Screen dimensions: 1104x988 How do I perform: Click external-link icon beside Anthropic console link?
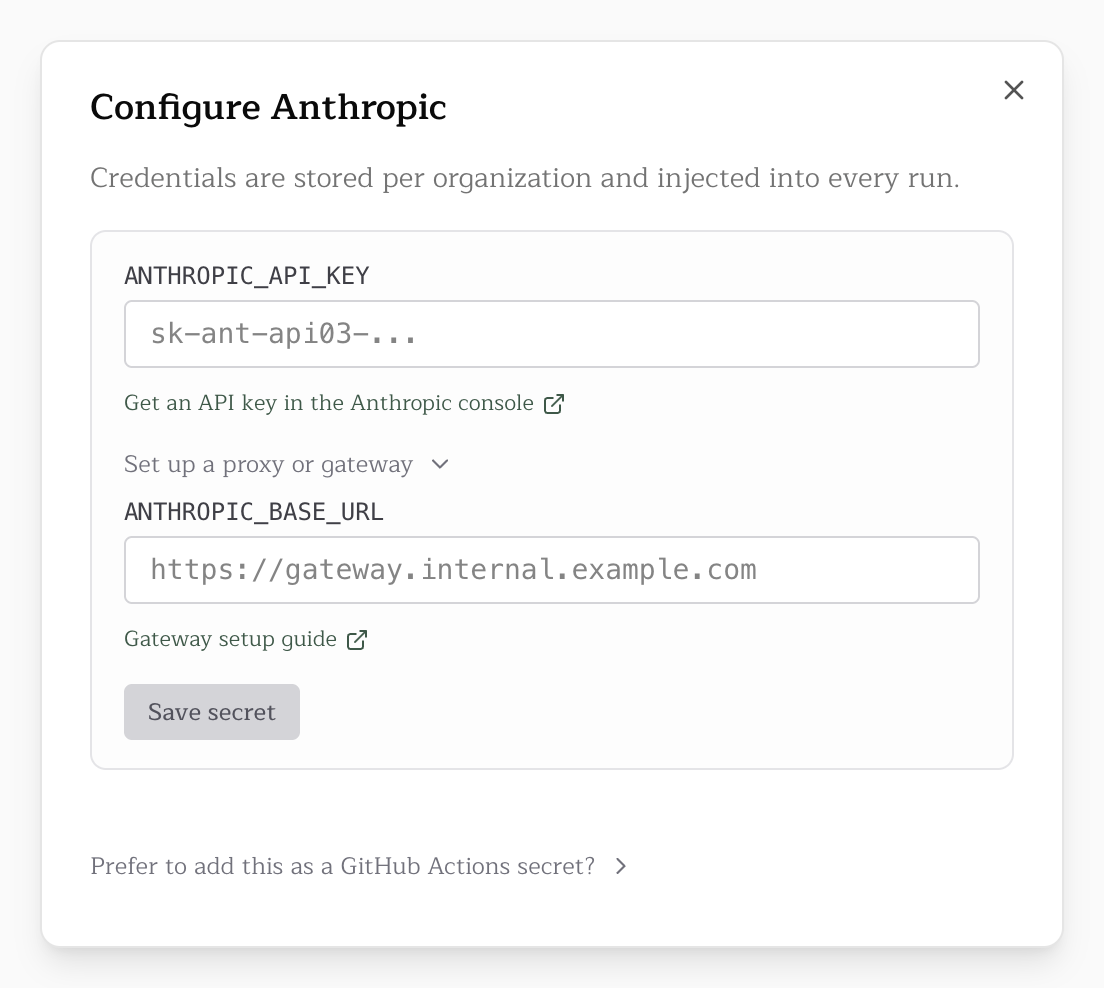coord(553,404)
